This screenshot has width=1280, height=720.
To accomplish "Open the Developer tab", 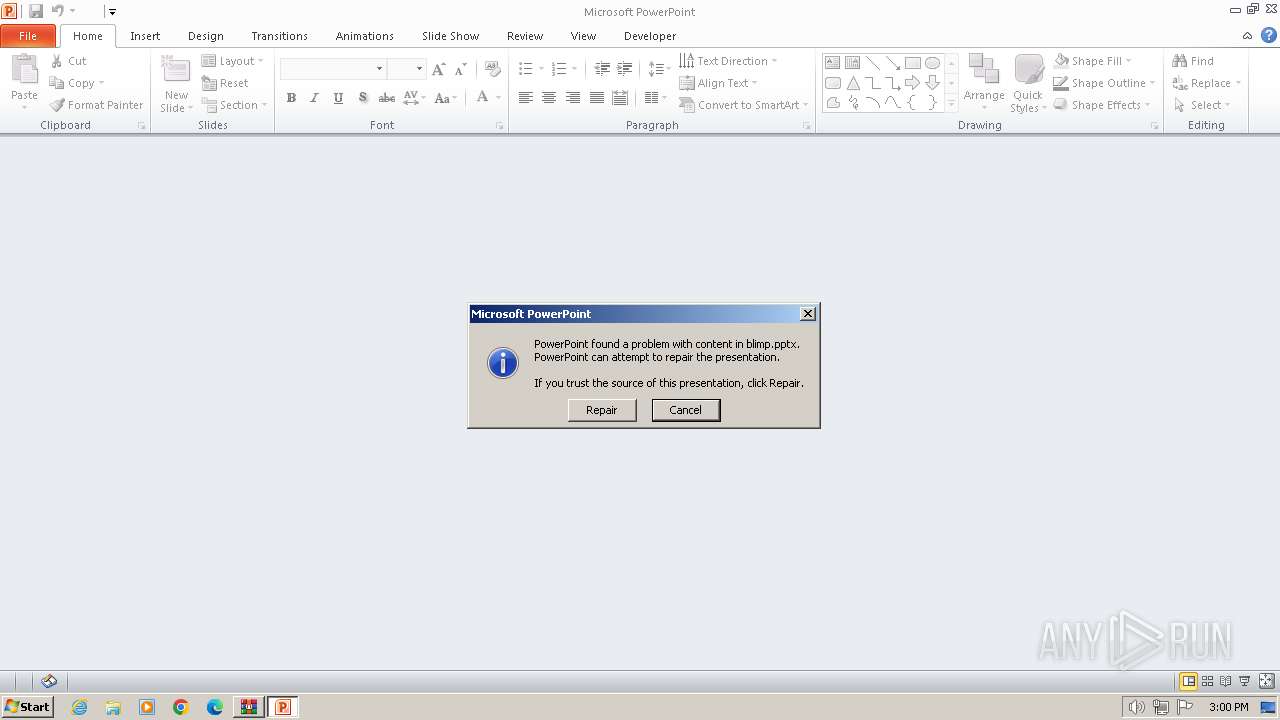I will click(650, 36).
